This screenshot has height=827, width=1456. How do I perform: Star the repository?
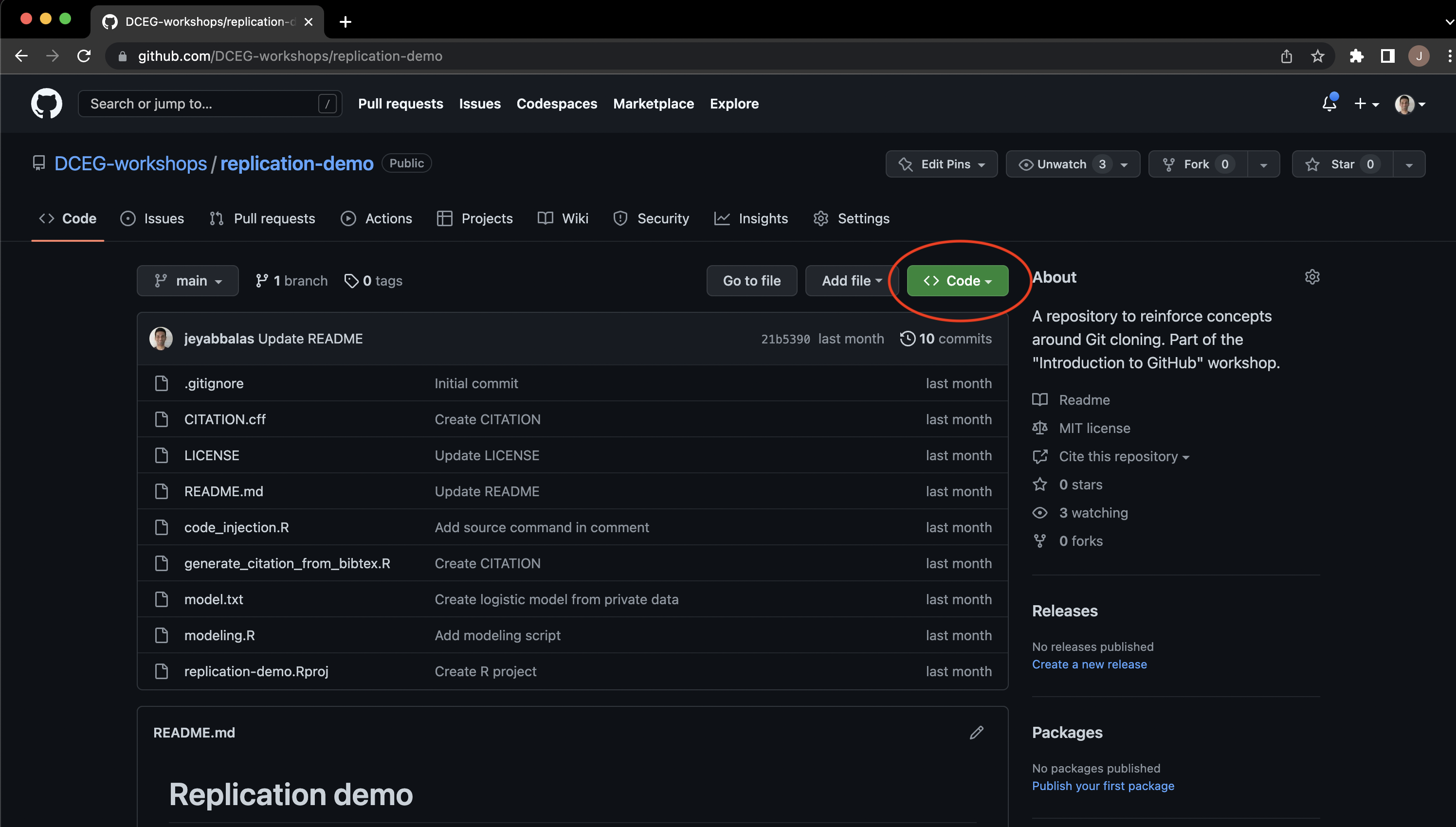[1343, 164]
